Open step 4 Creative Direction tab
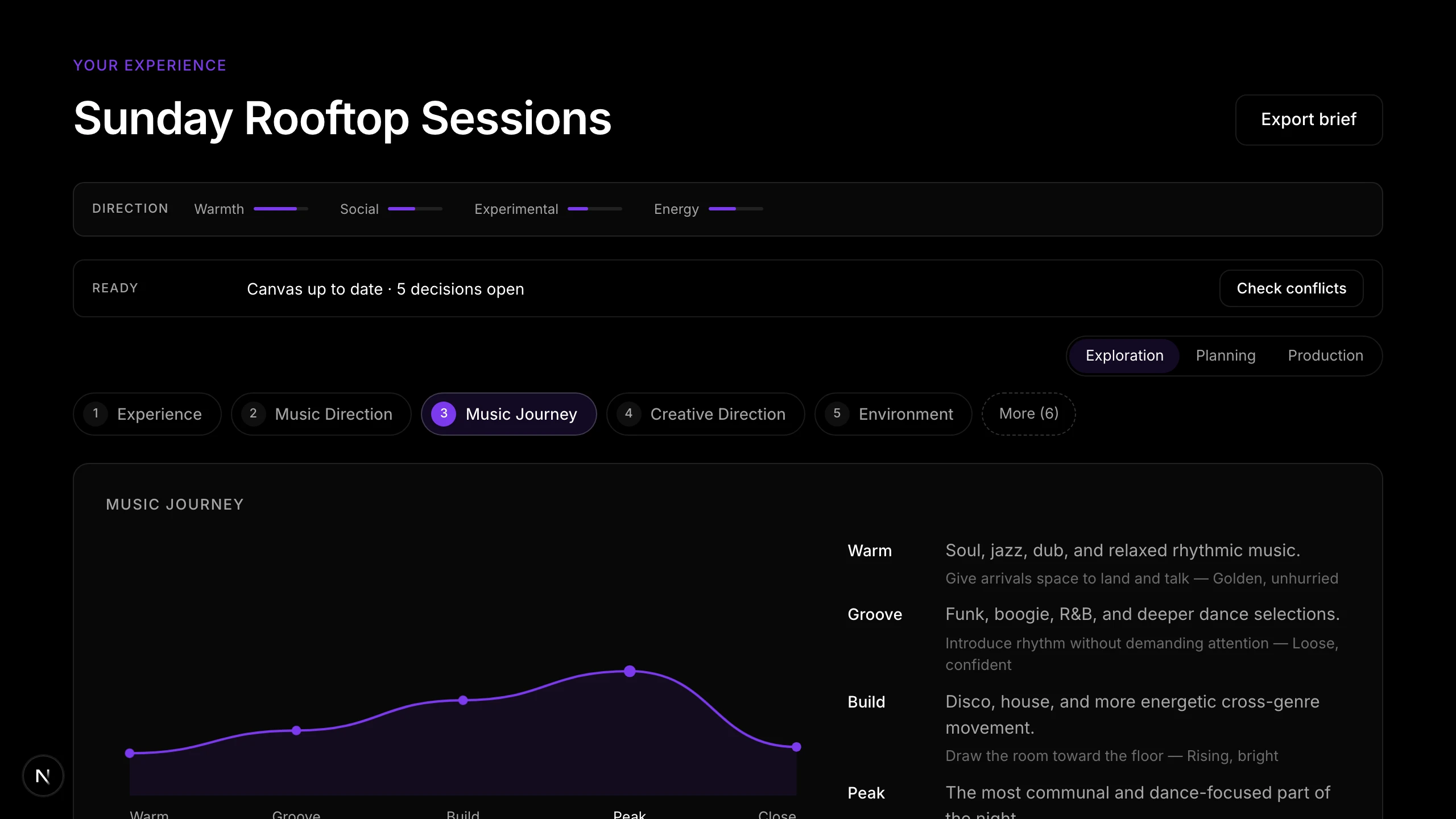1456x819 pixels. [705, 414]
